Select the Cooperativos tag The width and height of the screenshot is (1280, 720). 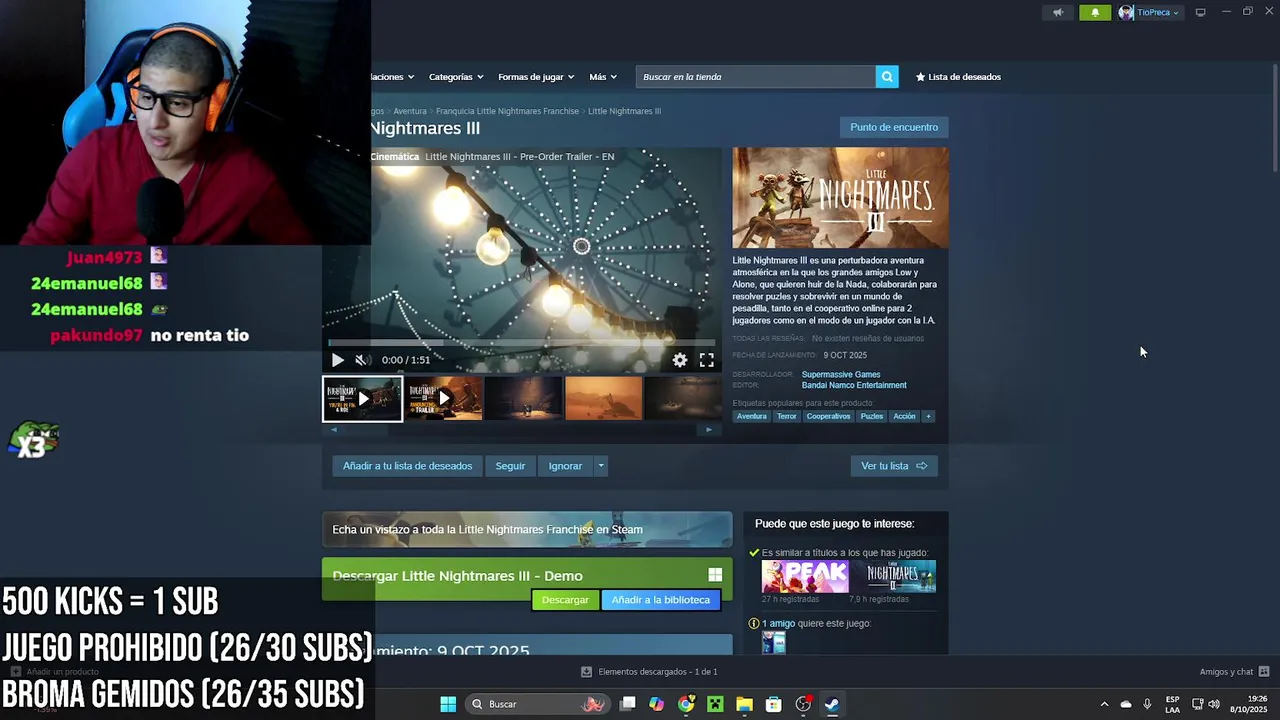tap(828, 416)
